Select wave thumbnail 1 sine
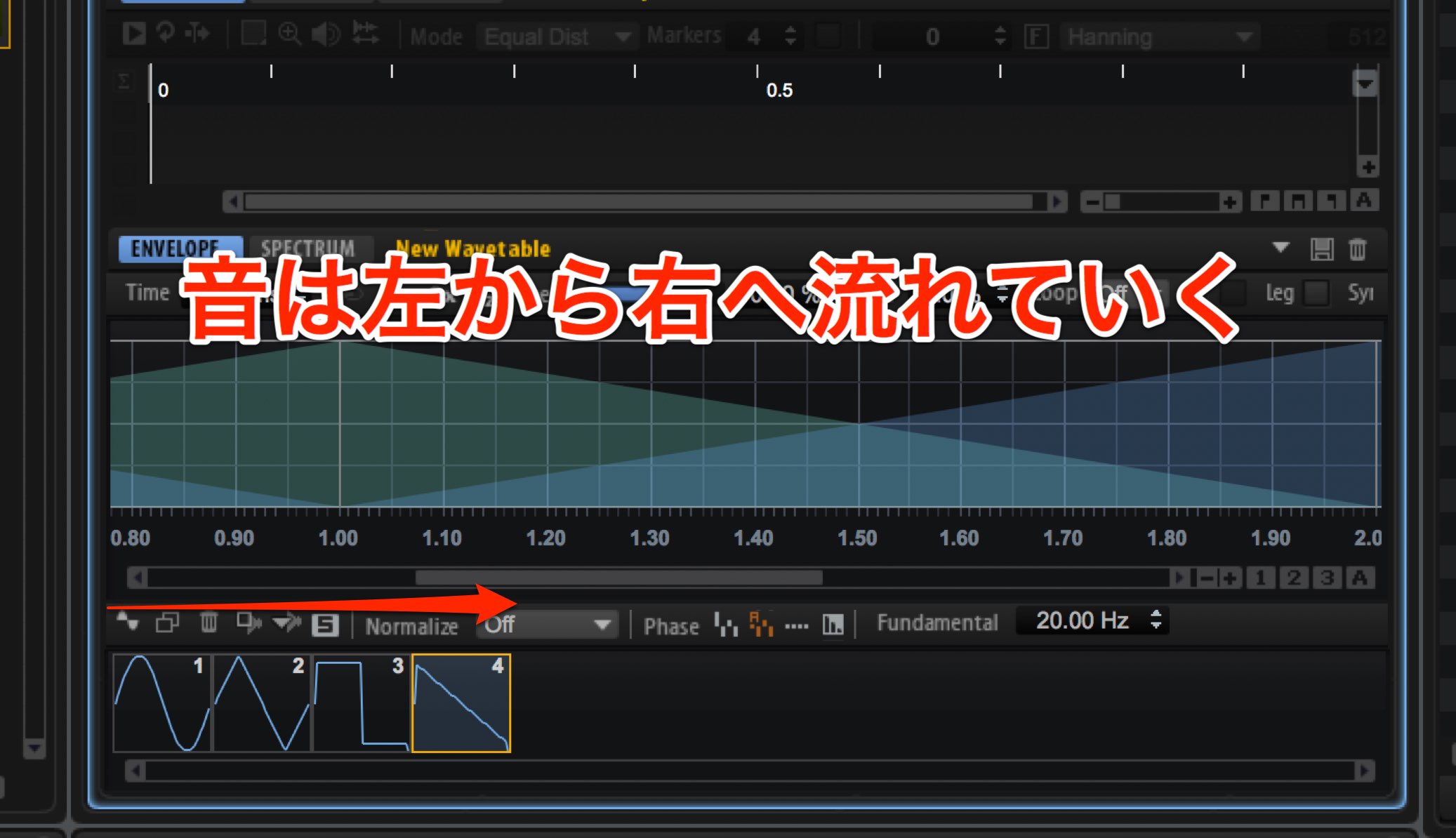 coord(162,703)
